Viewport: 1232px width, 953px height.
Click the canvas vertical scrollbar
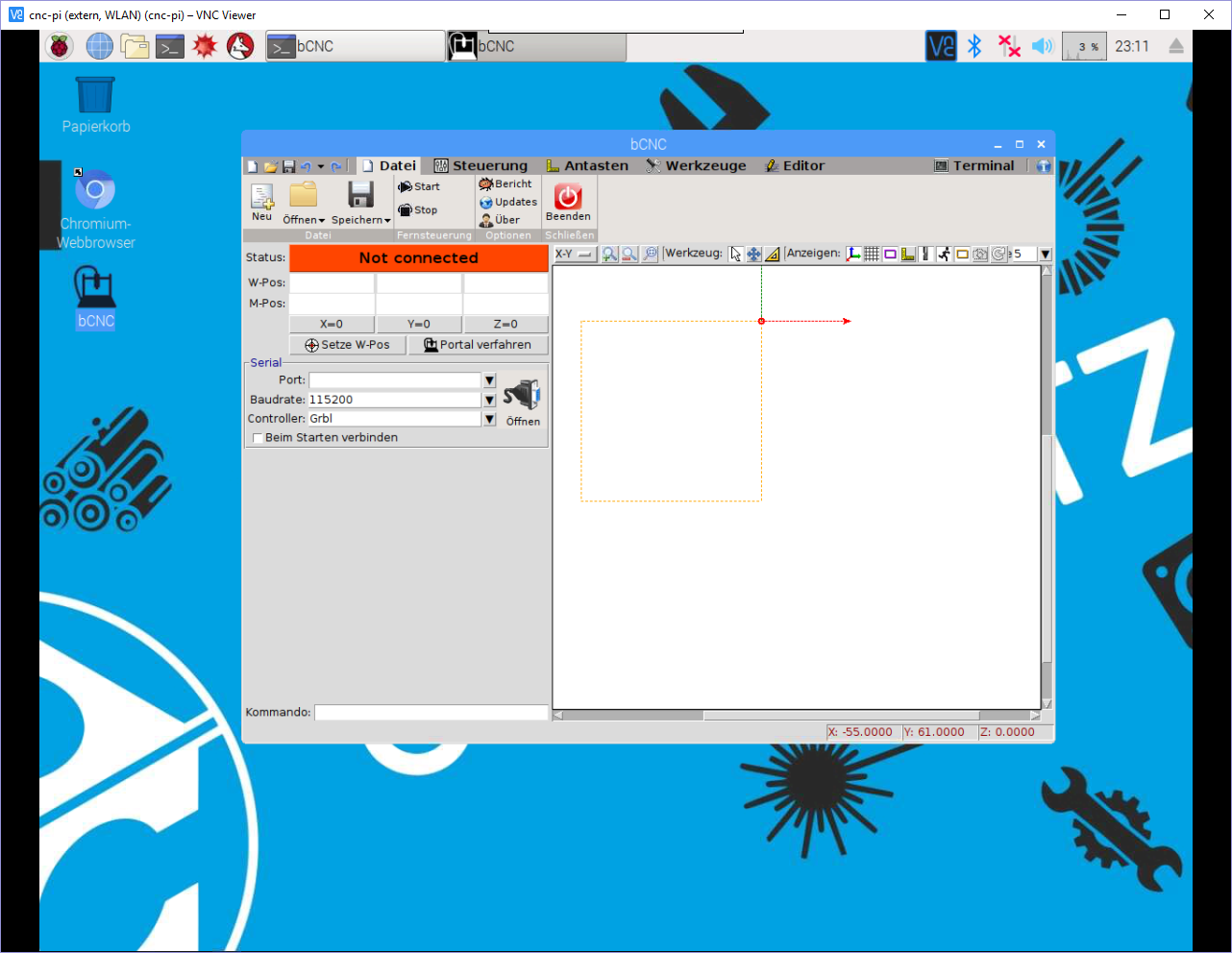(x=1047, y=487)
